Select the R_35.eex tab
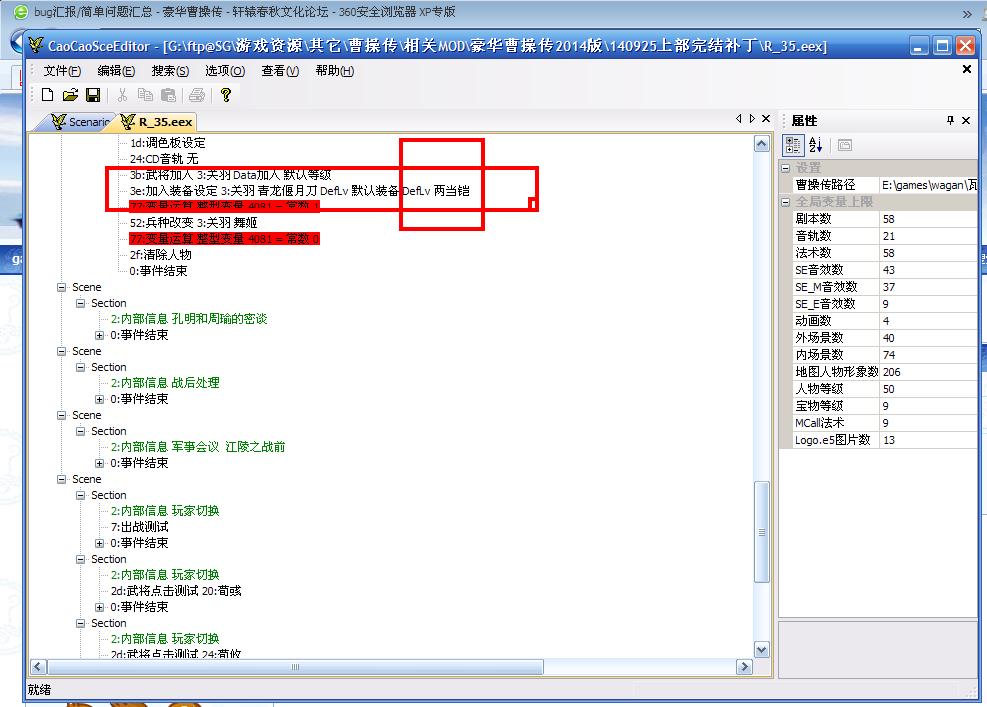 (x=157, y=122)
